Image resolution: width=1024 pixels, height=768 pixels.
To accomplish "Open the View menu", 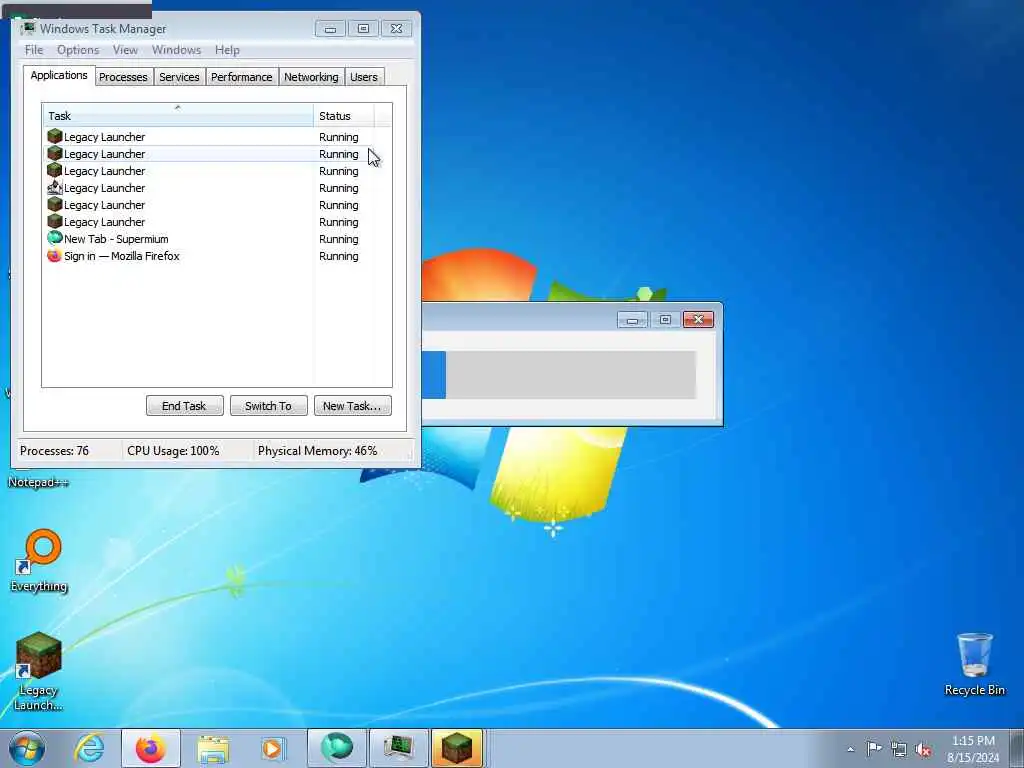I will (125, 50).
